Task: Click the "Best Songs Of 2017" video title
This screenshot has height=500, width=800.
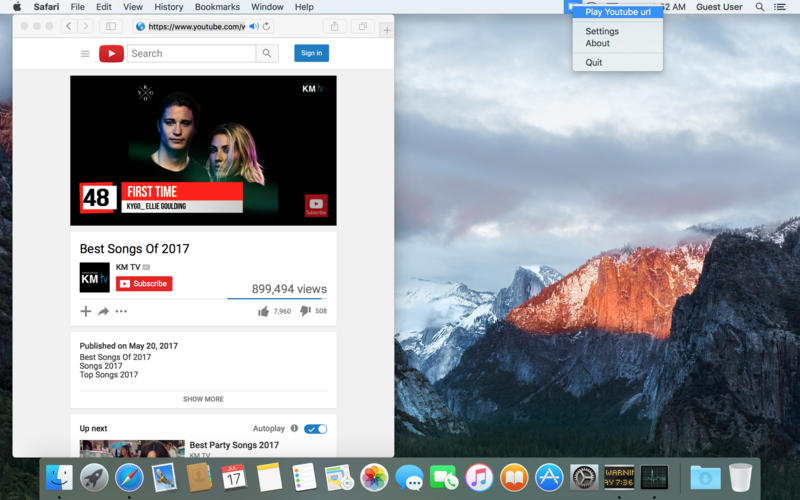Action: click(x=134, y=248)
